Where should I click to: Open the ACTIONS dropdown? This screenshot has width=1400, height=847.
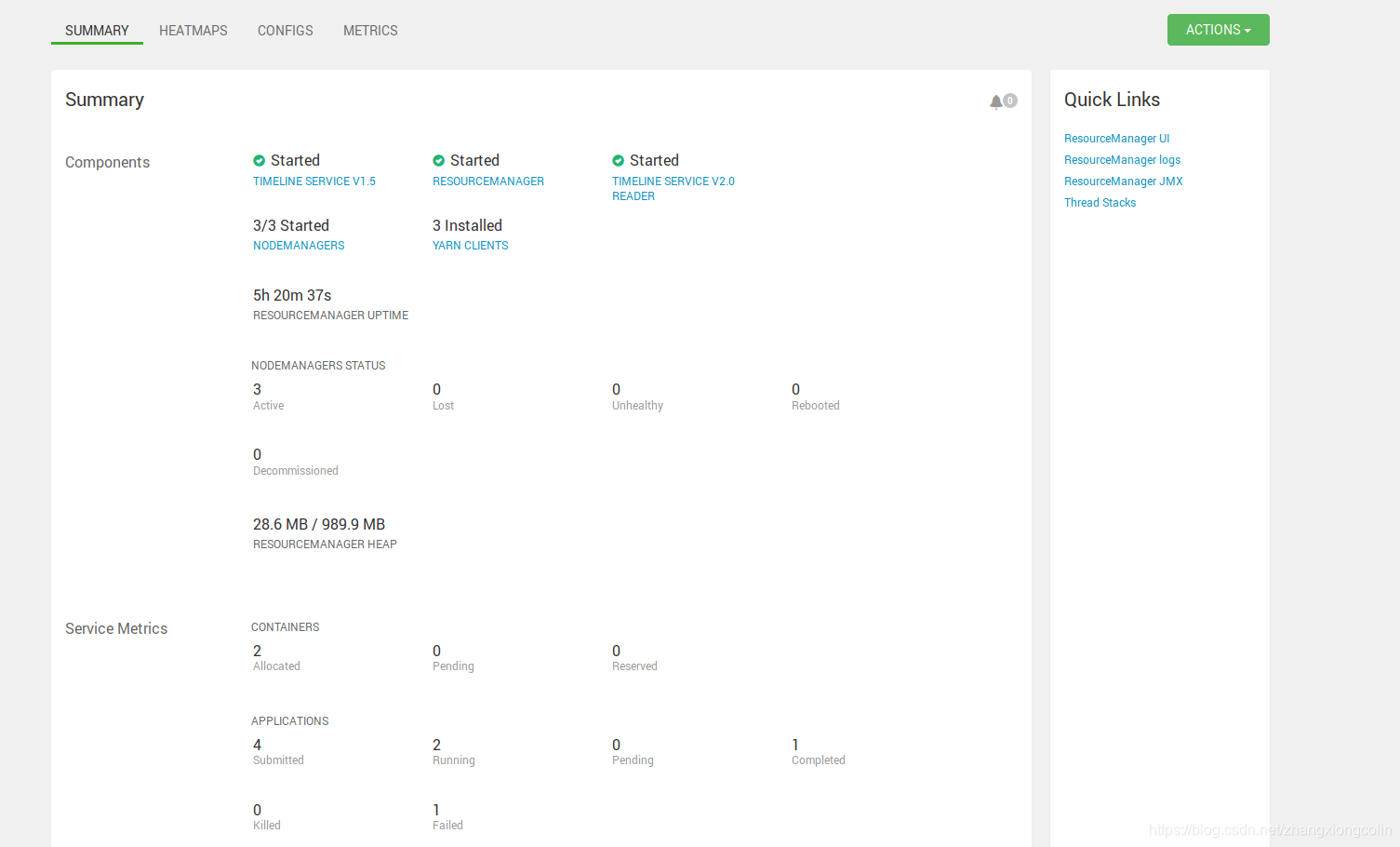(x=1218, y=30)
